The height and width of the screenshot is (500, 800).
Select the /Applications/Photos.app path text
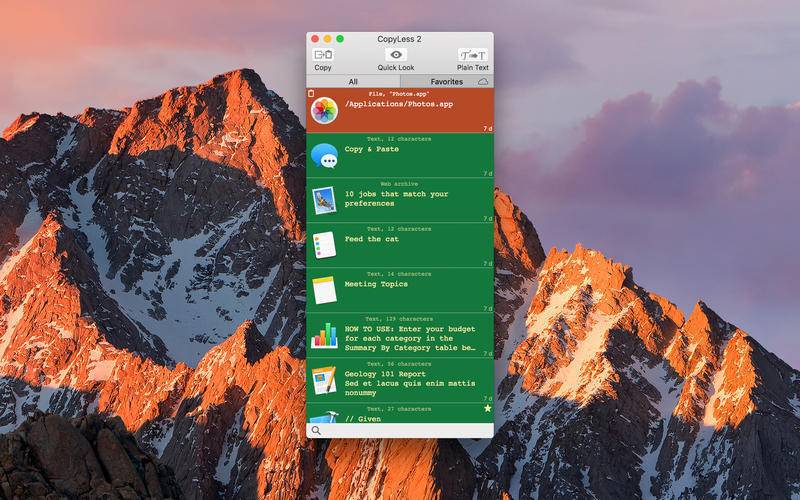(398, 104)
